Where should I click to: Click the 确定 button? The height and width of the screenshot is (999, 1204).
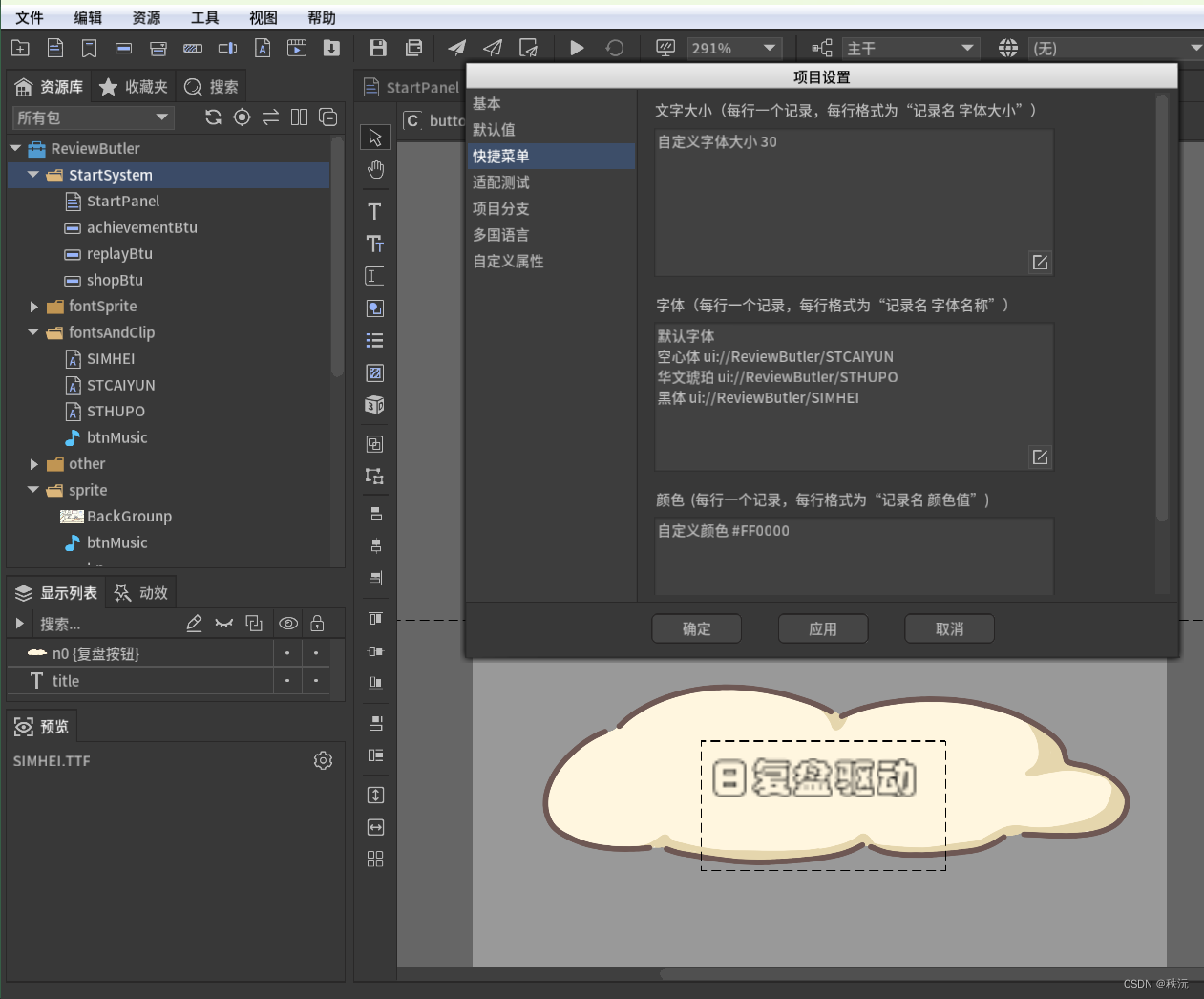tap(697, 628)
